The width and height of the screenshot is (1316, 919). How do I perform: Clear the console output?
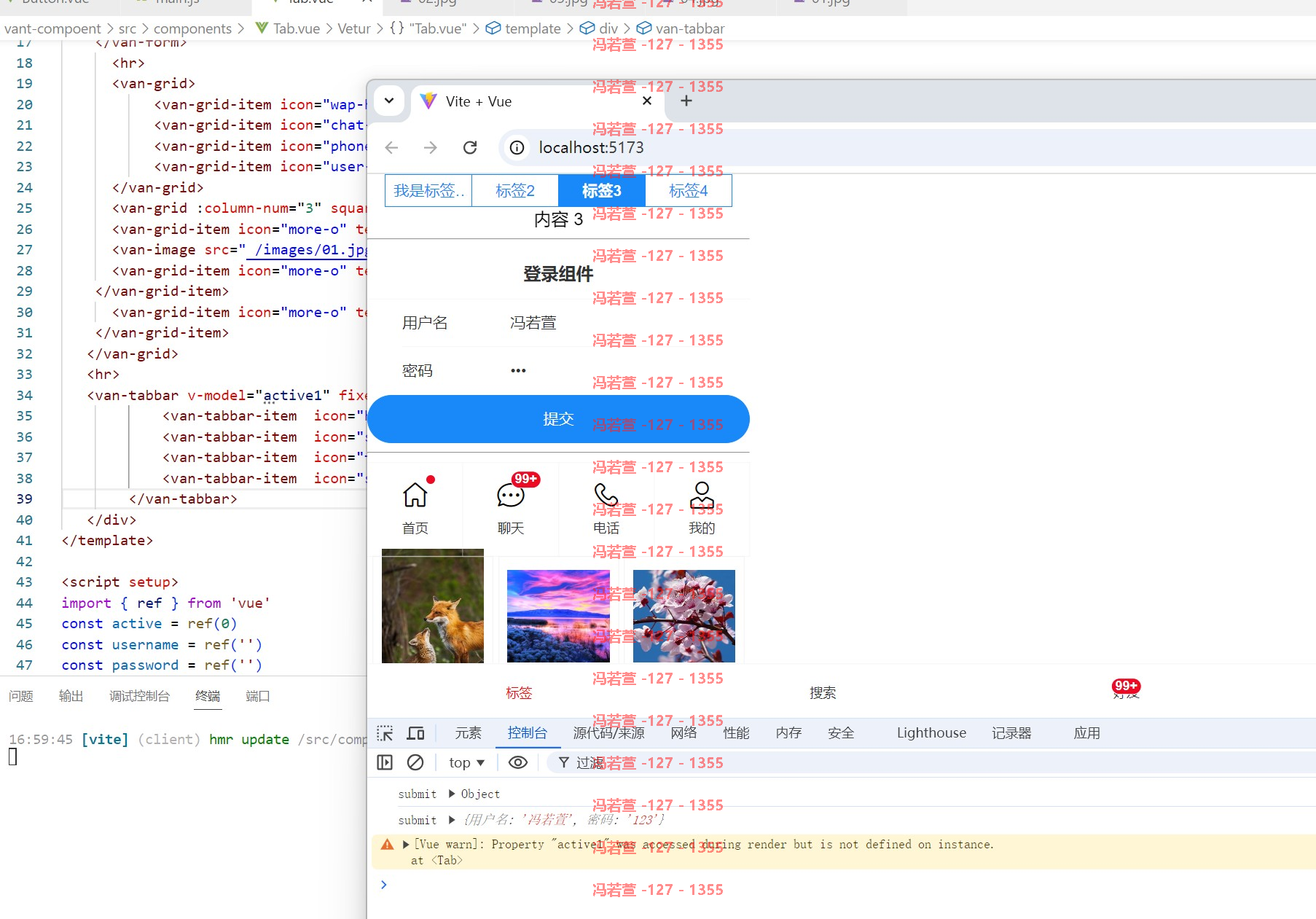[415, 763]
